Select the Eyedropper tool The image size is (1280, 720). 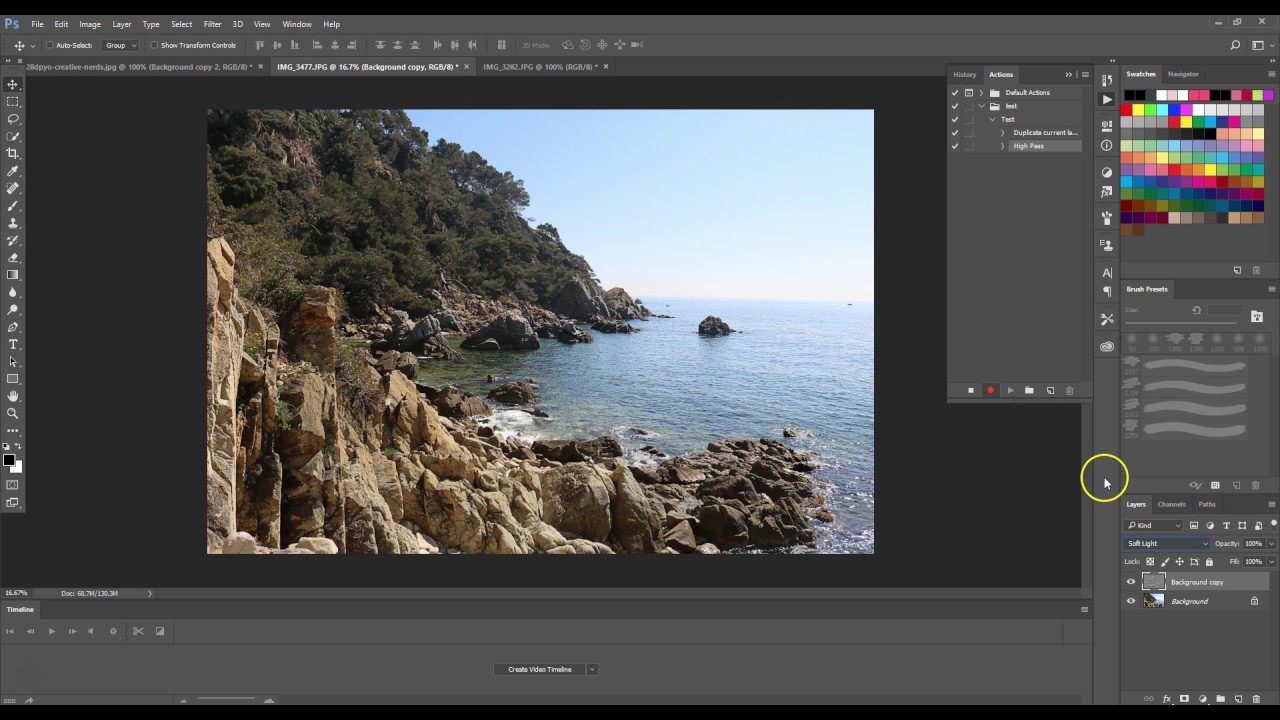[x=13, y=171]
